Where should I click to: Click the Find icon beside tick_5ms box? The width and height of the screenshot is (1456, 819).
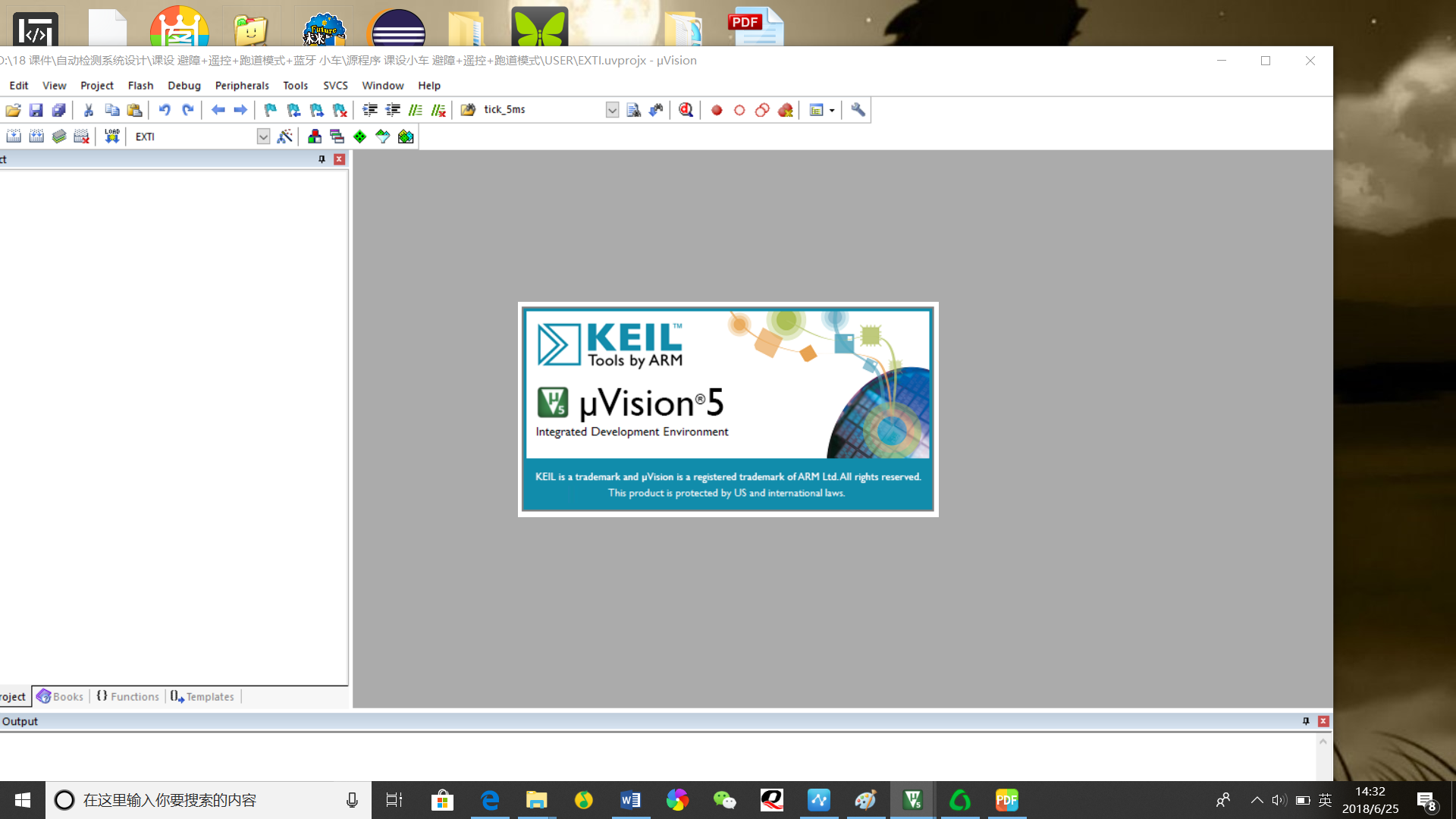tap(634, 110)
